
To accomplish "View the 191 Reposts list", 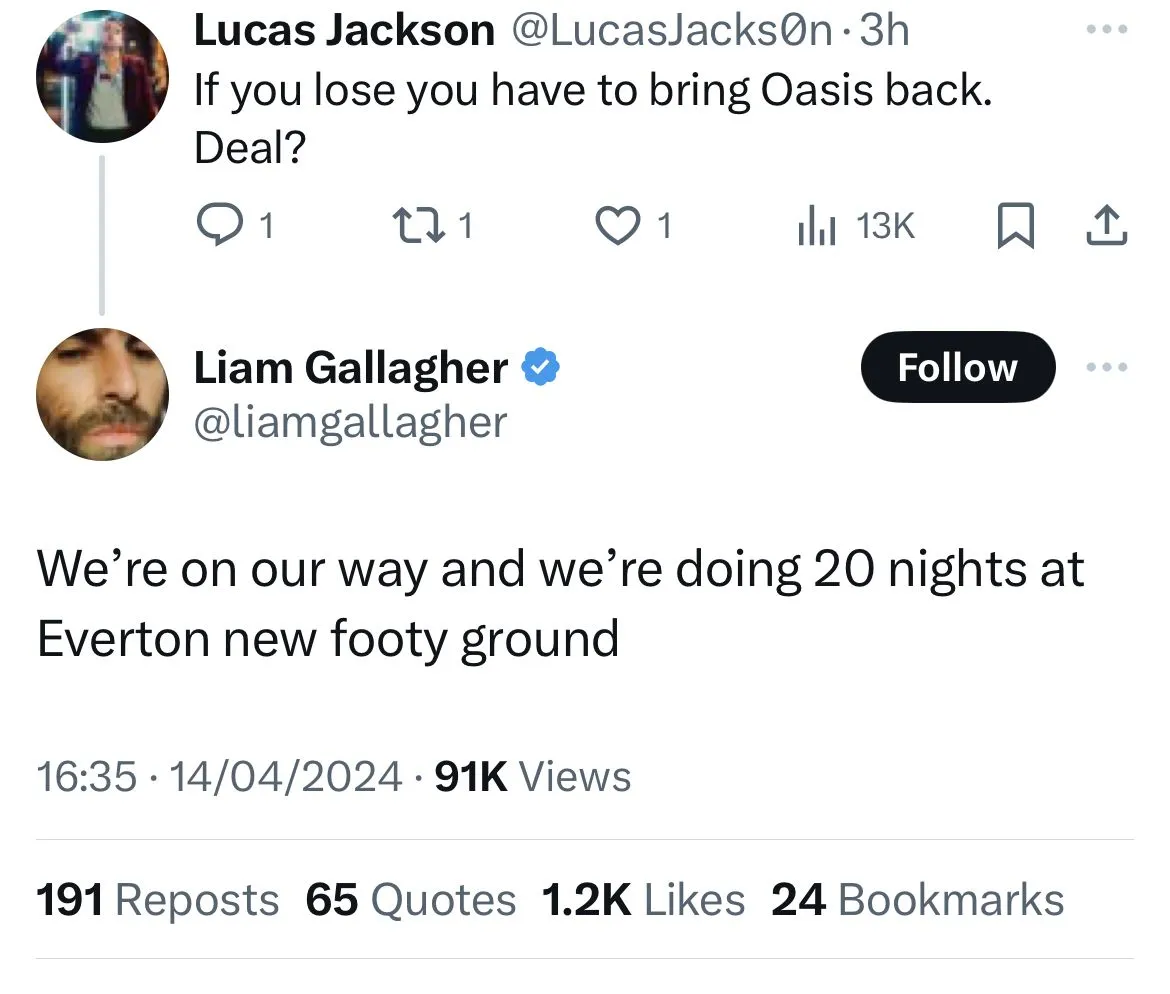I will coord(157,899).
